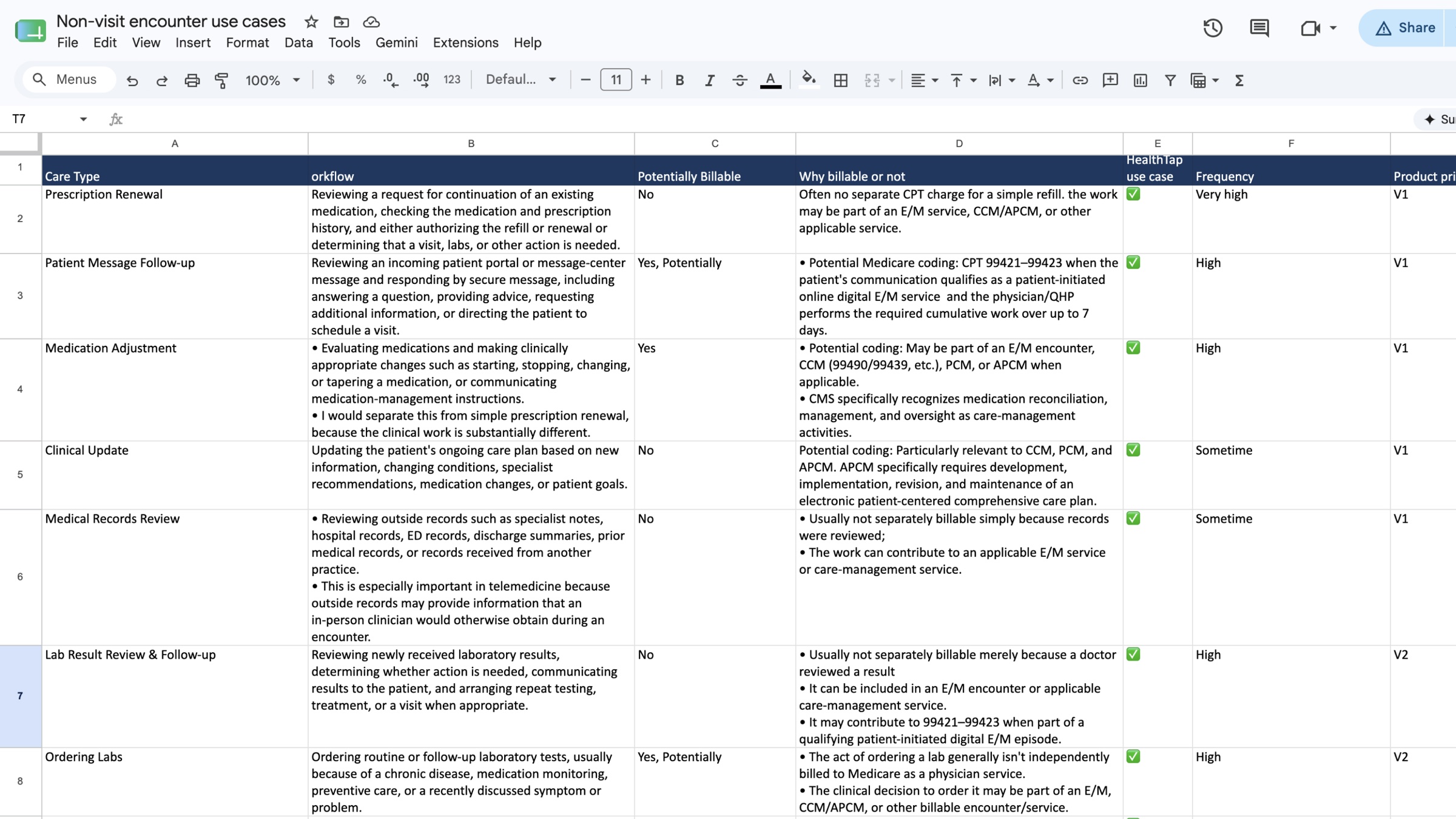Viewport: 1456px width, 819px height.
Task: Open all comments panel icon
Action: pyautogui.click(x=1259, y=28)
